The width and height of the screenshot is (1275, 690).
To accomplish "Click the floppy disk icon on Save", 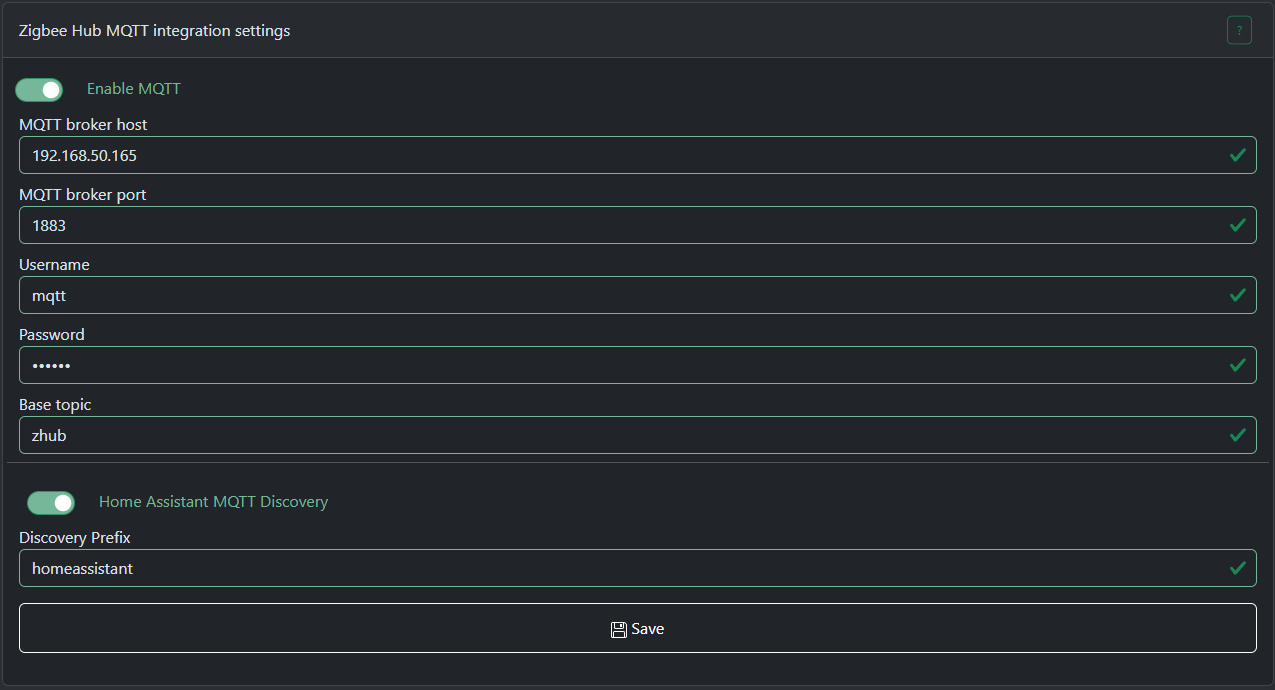I will [x=618, y=629].
